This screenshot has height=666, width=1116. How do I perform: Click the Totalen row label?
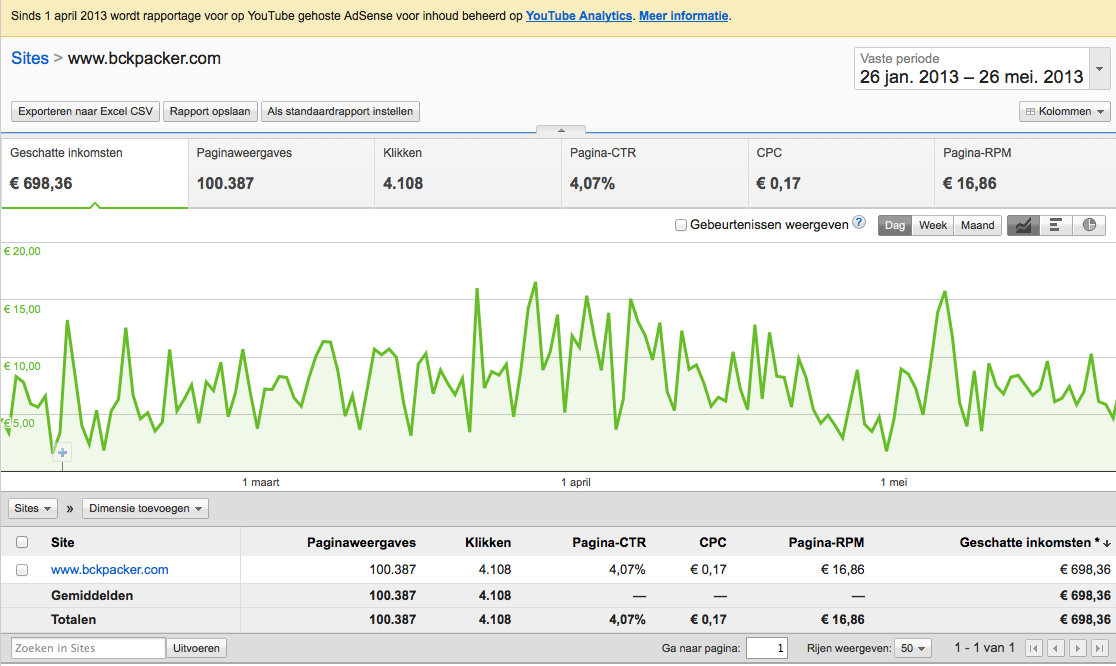pos(73,620)
